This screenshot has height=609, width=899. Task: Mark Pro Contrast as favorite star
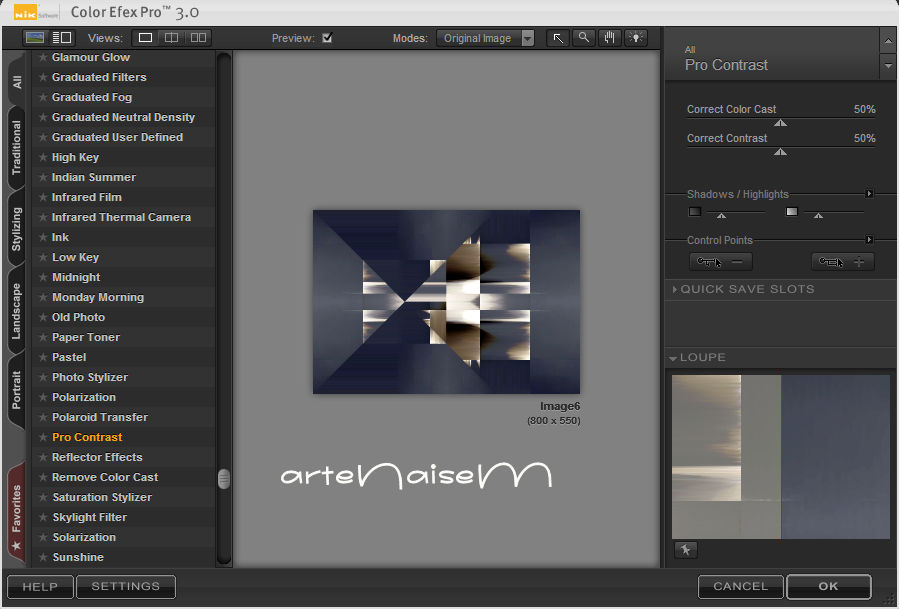click(42, 437)
